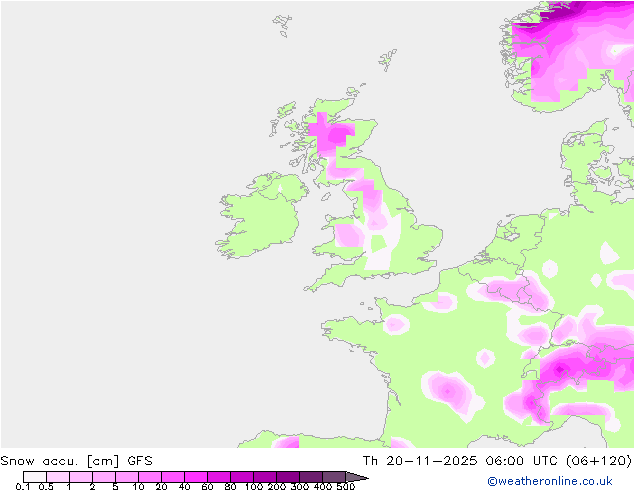Click the Massif Central snow patch in France

pyautogui.click(x=448, y=391)
